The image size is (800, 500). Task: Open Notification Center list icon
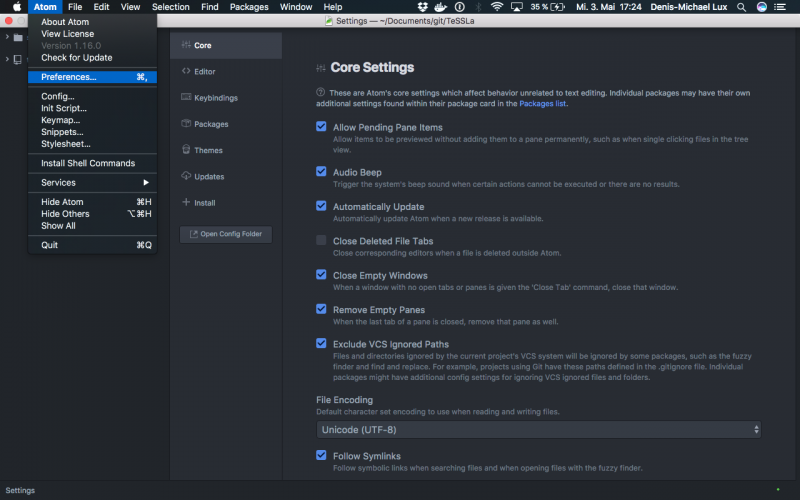[x=780, y=7]
